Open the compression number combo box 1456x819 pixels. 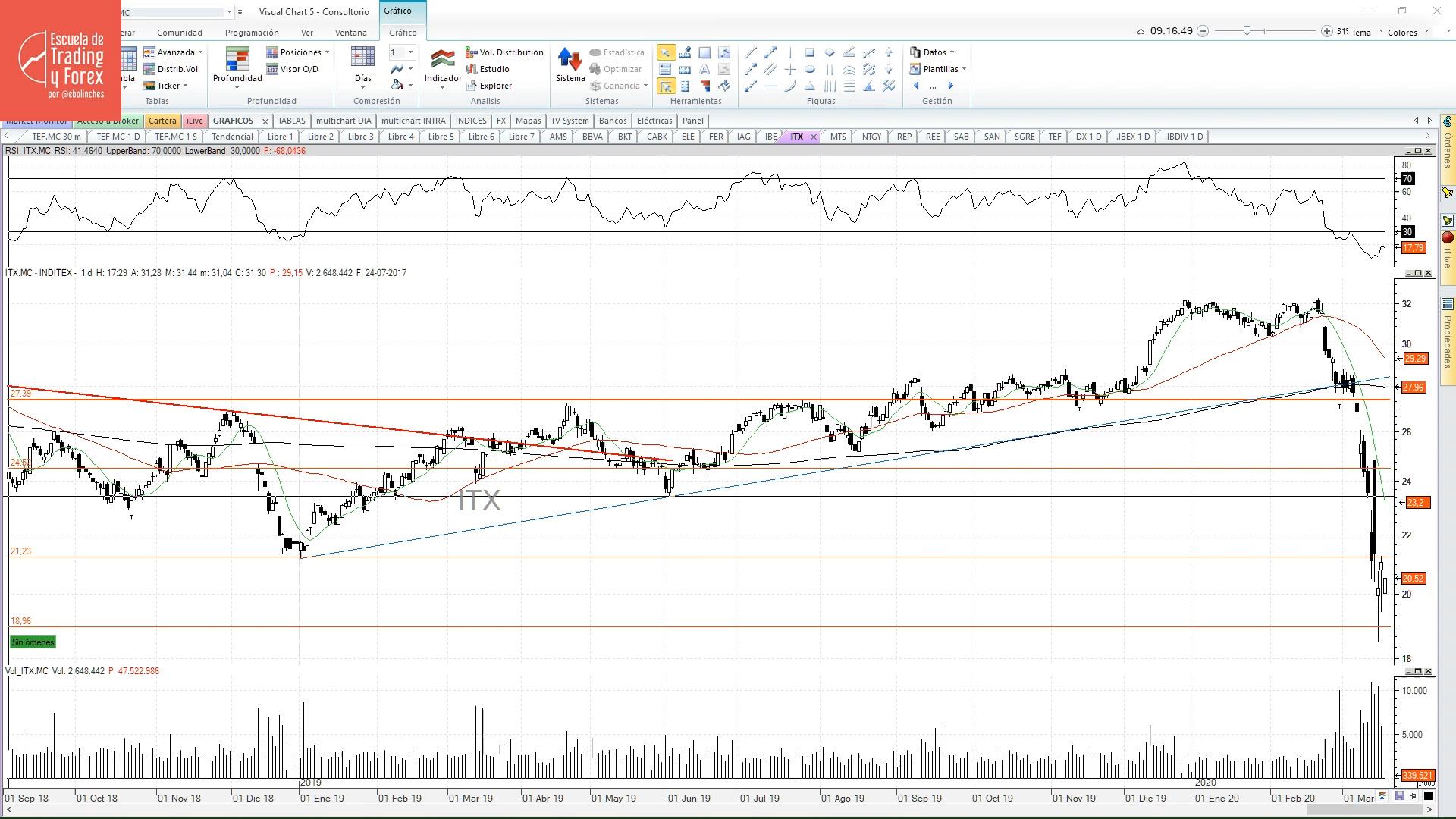pos(402,52)
